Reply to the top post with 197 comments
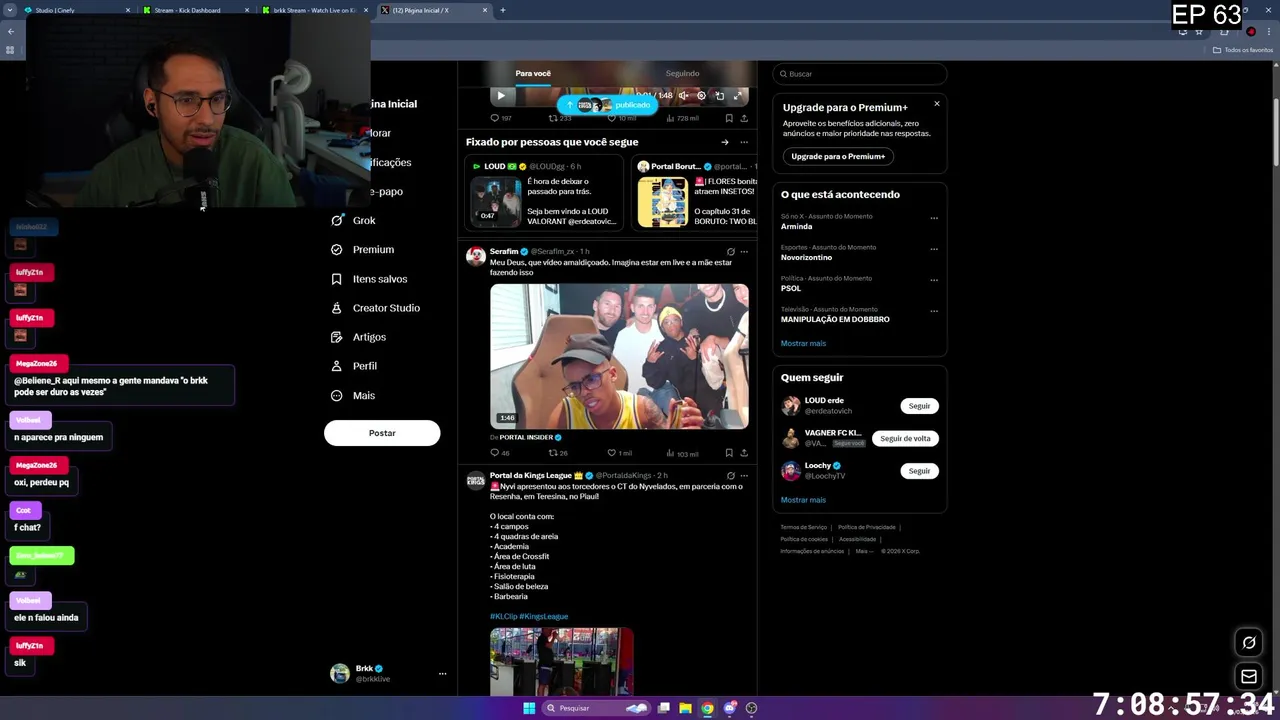 coord(501,118)
